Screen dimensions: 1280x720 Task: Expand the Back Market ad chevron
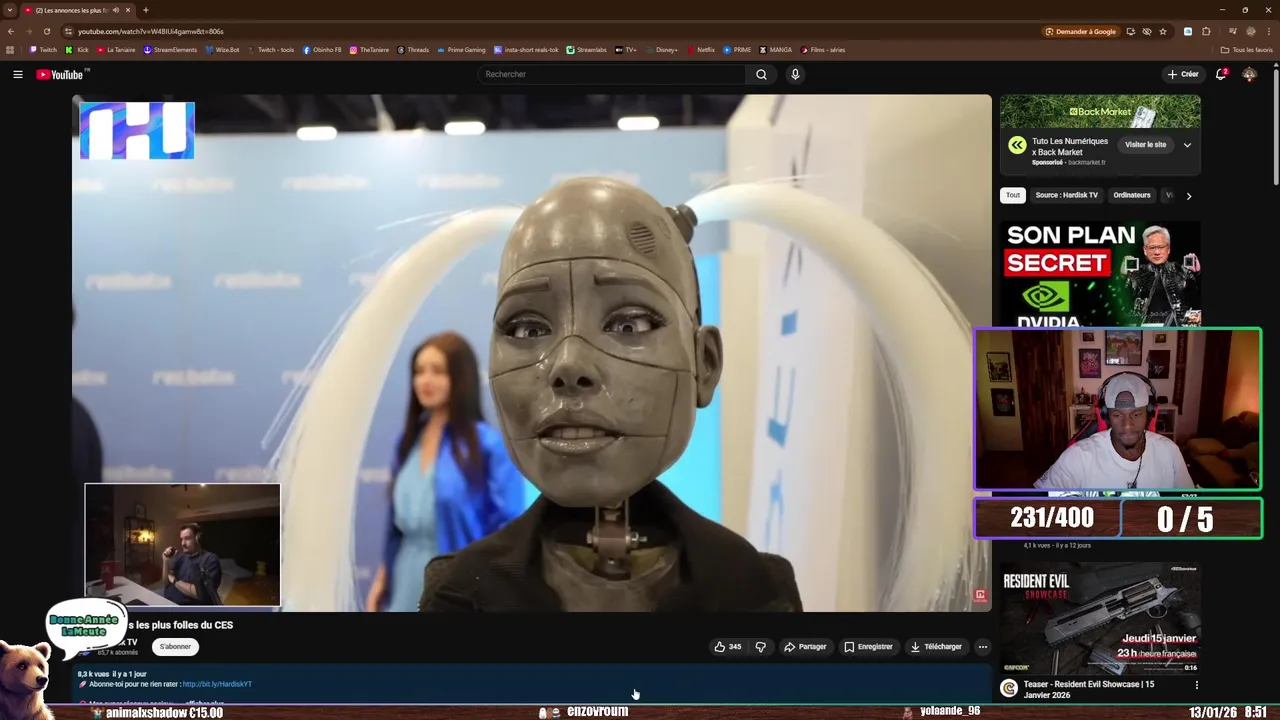[1187, 145]
